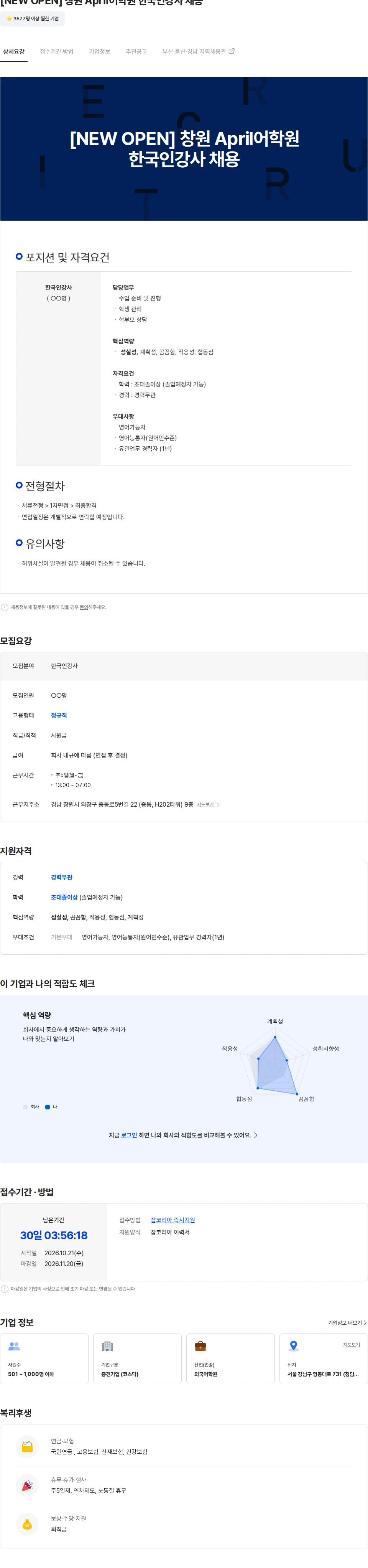This screenshot has width=368, height=1568.
Task: Click the 문의 link in the notice
Action: 83,607
